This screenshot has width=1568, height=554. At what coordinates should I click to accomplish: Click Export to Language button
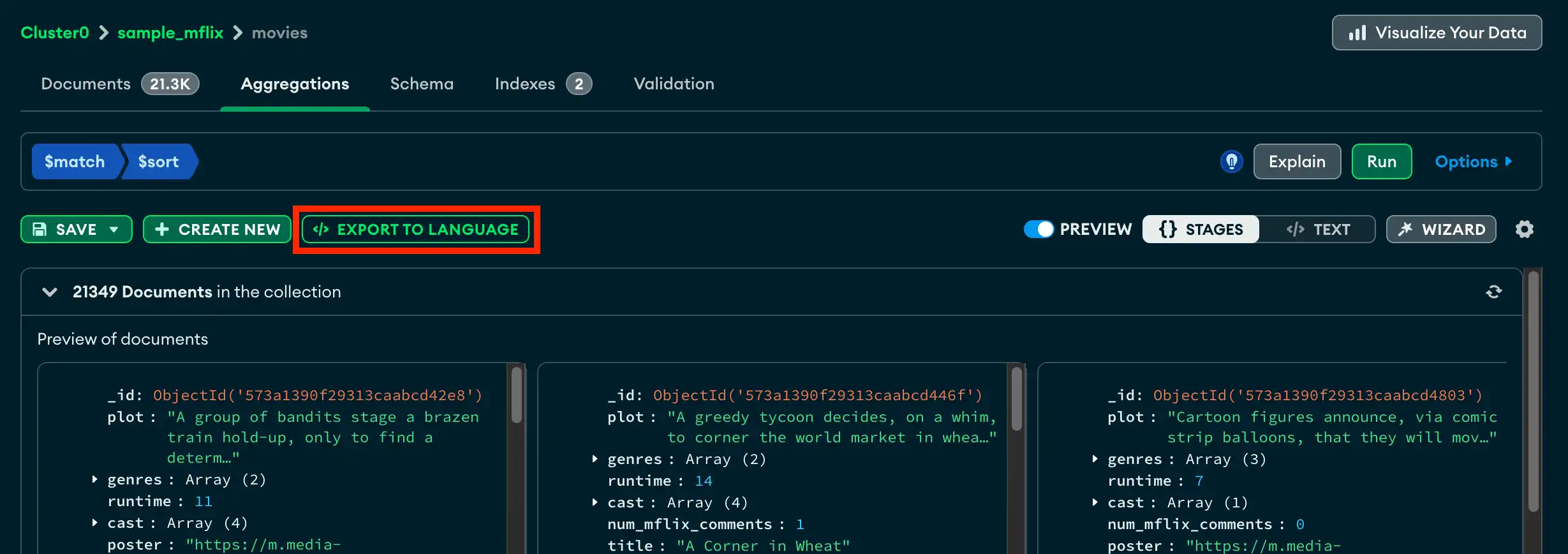416,229
